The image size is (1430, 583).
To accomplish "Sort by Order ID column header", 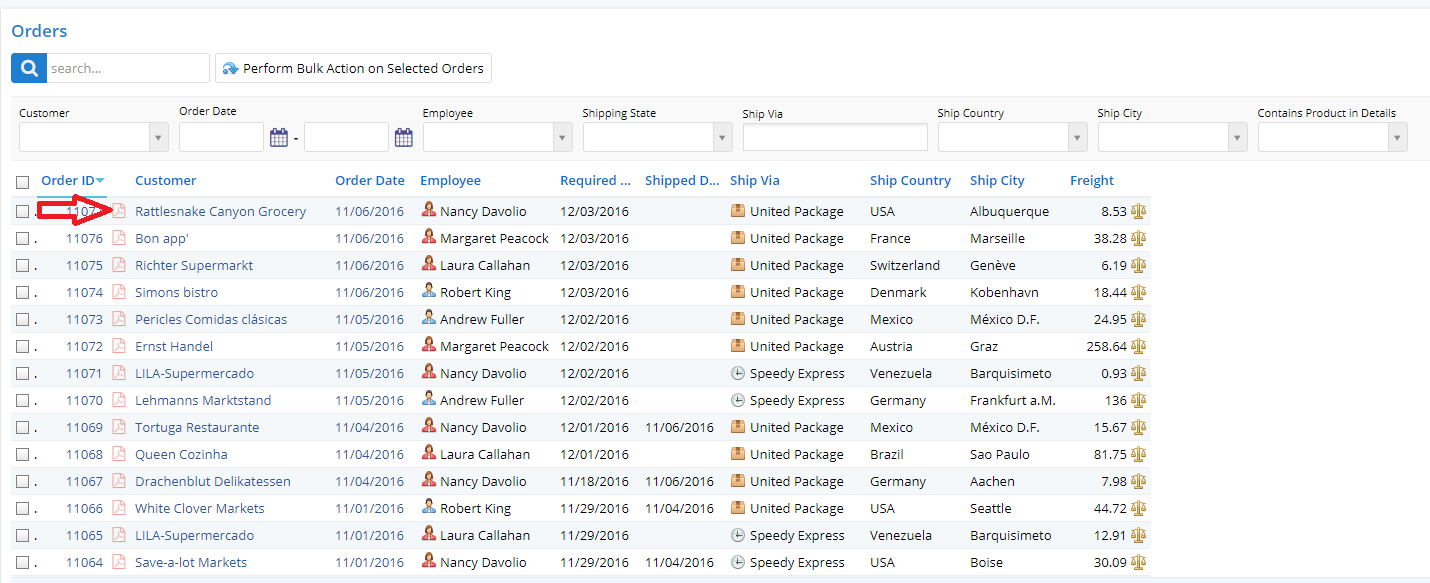I will click(68, 180).
